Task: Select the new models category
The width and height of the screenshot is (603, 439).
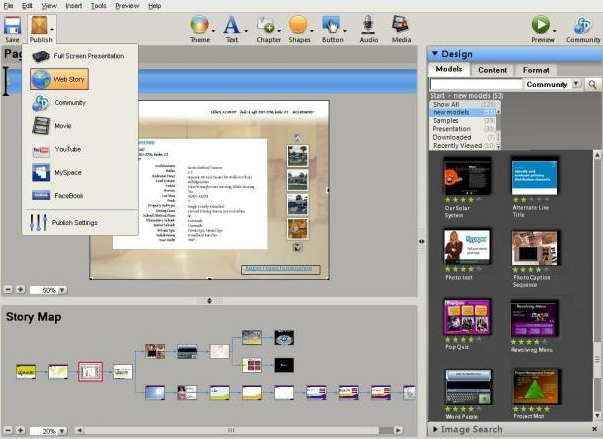Action: tap(463, 112)
